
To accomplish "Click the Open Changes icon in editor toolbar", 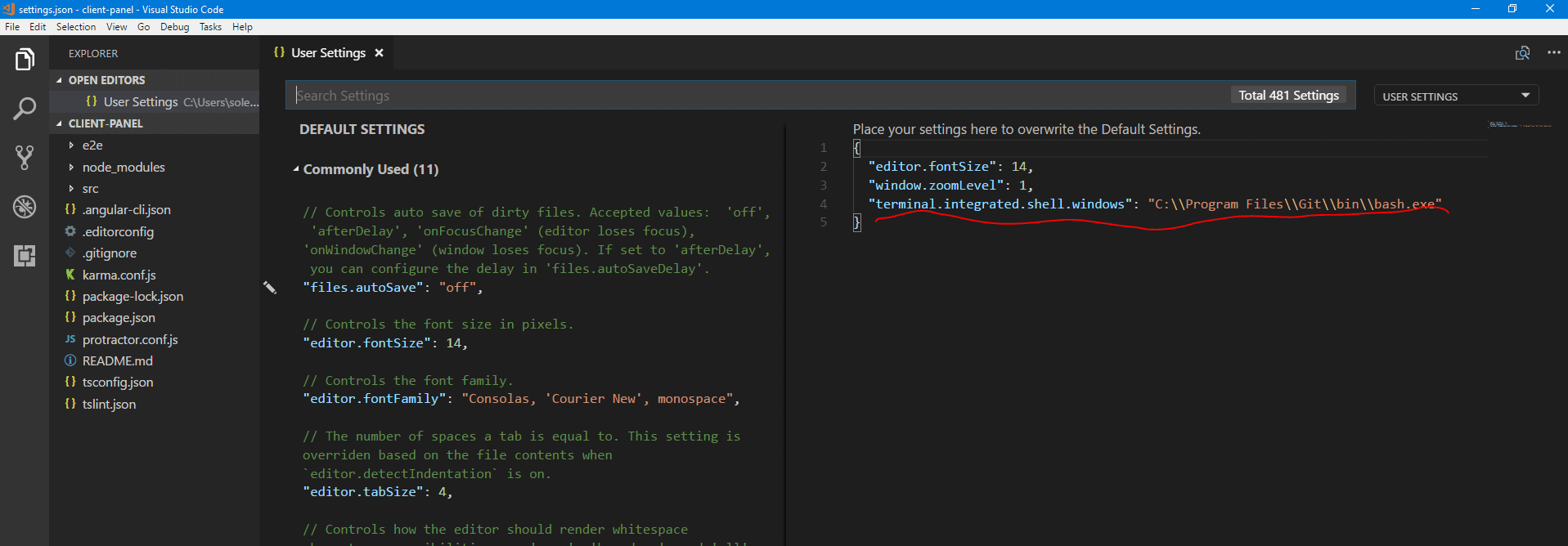I will tap(1522, 53).
